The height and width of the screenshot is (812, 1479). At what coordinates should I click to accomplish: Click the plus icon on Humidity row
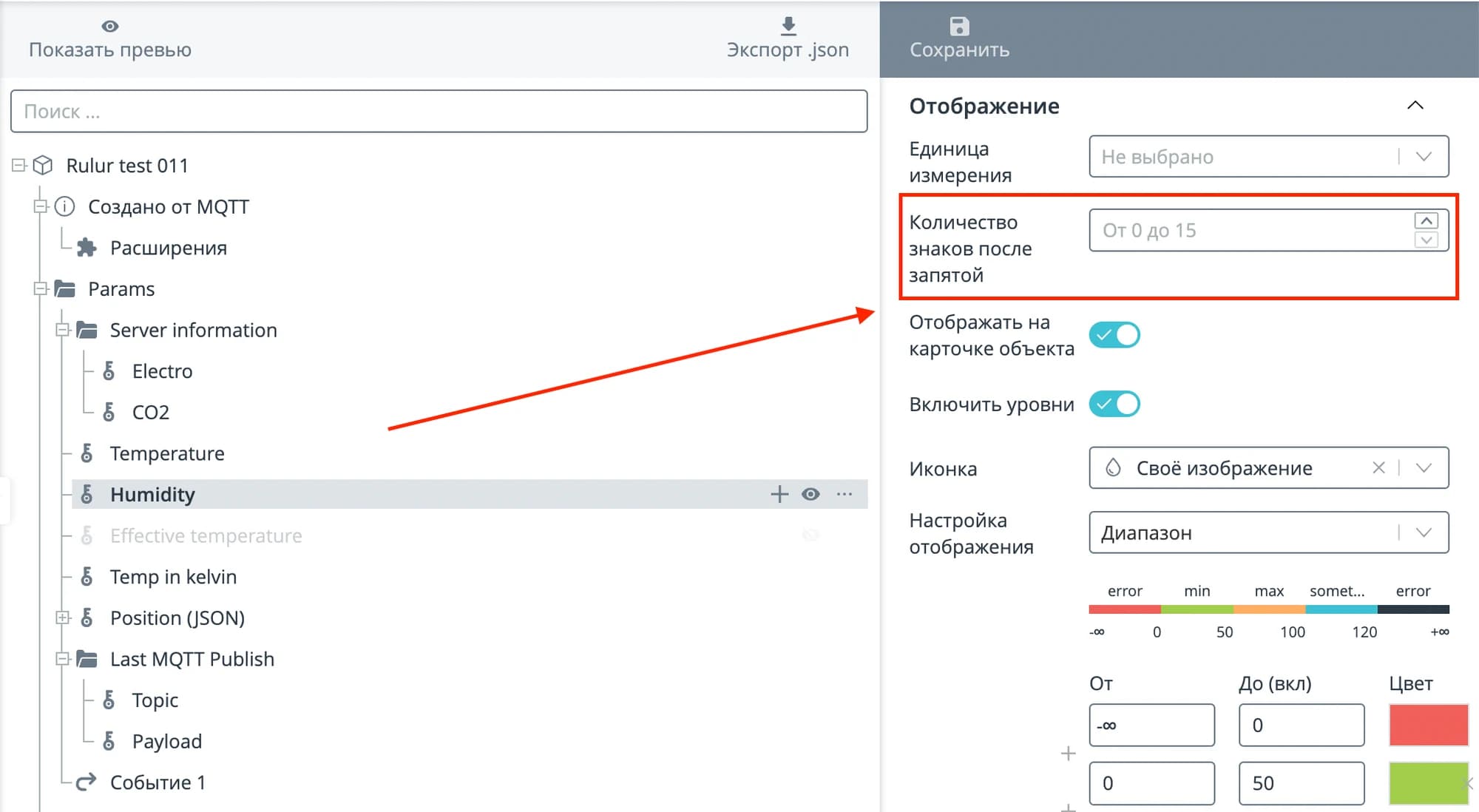(x=779, y=494)
